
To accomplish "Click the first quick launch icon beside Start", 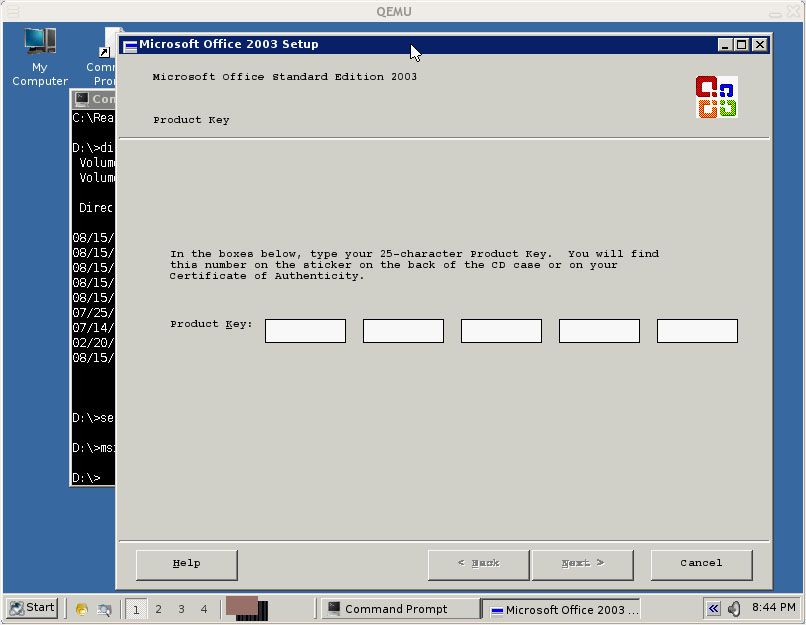I will (x=80, y=609).
